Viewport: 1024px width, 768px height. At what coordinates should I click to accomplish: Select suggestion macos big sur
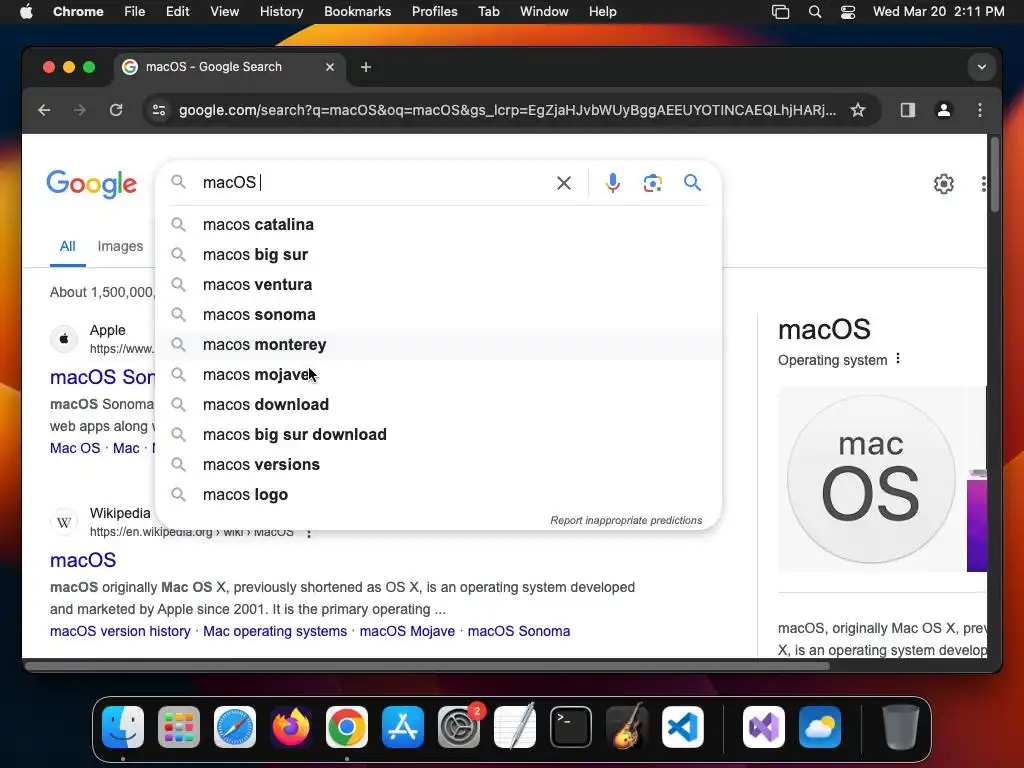click(x=439, y=255)
